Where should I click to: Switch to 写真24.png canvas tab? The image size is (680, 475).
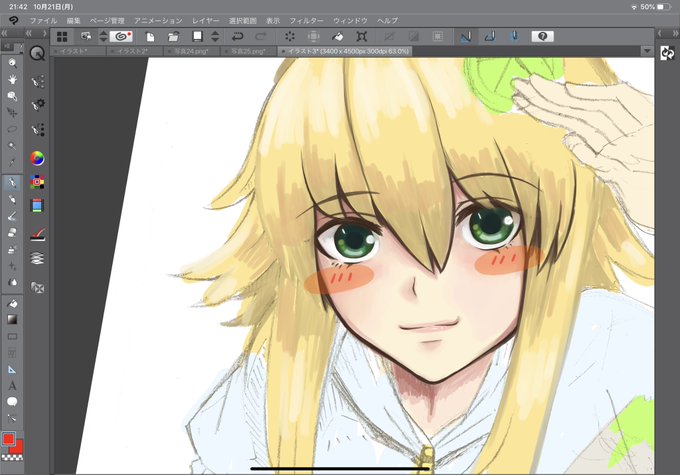click(192, 51)
